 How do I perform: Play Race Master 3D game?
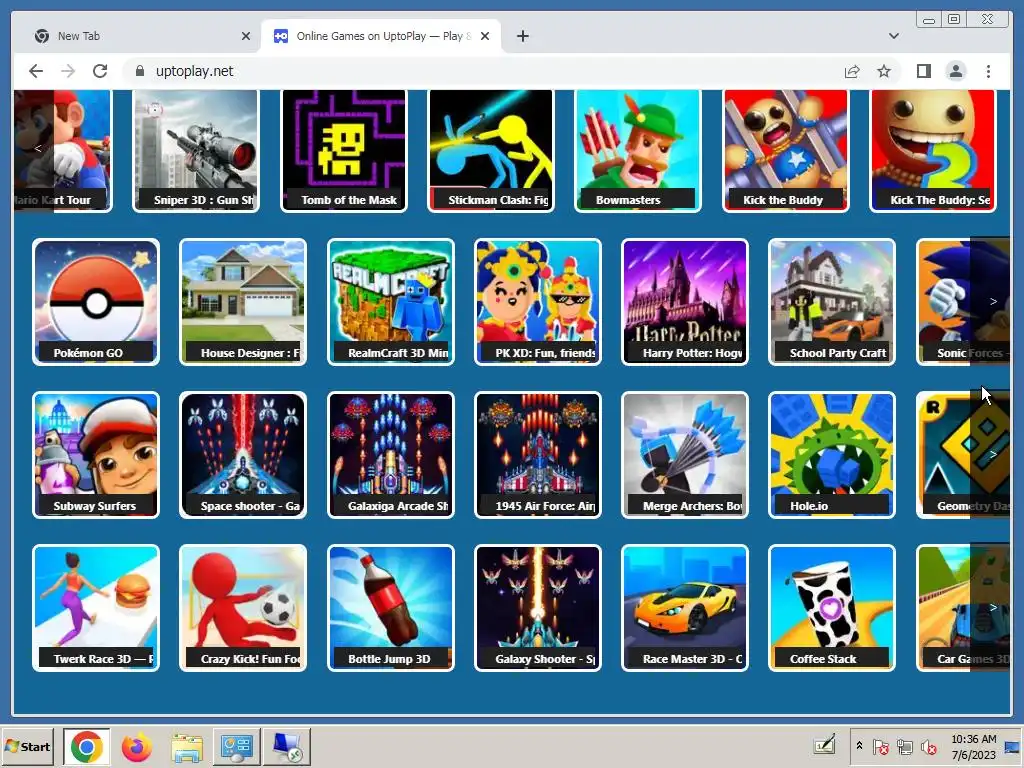(x=685, y=608)
